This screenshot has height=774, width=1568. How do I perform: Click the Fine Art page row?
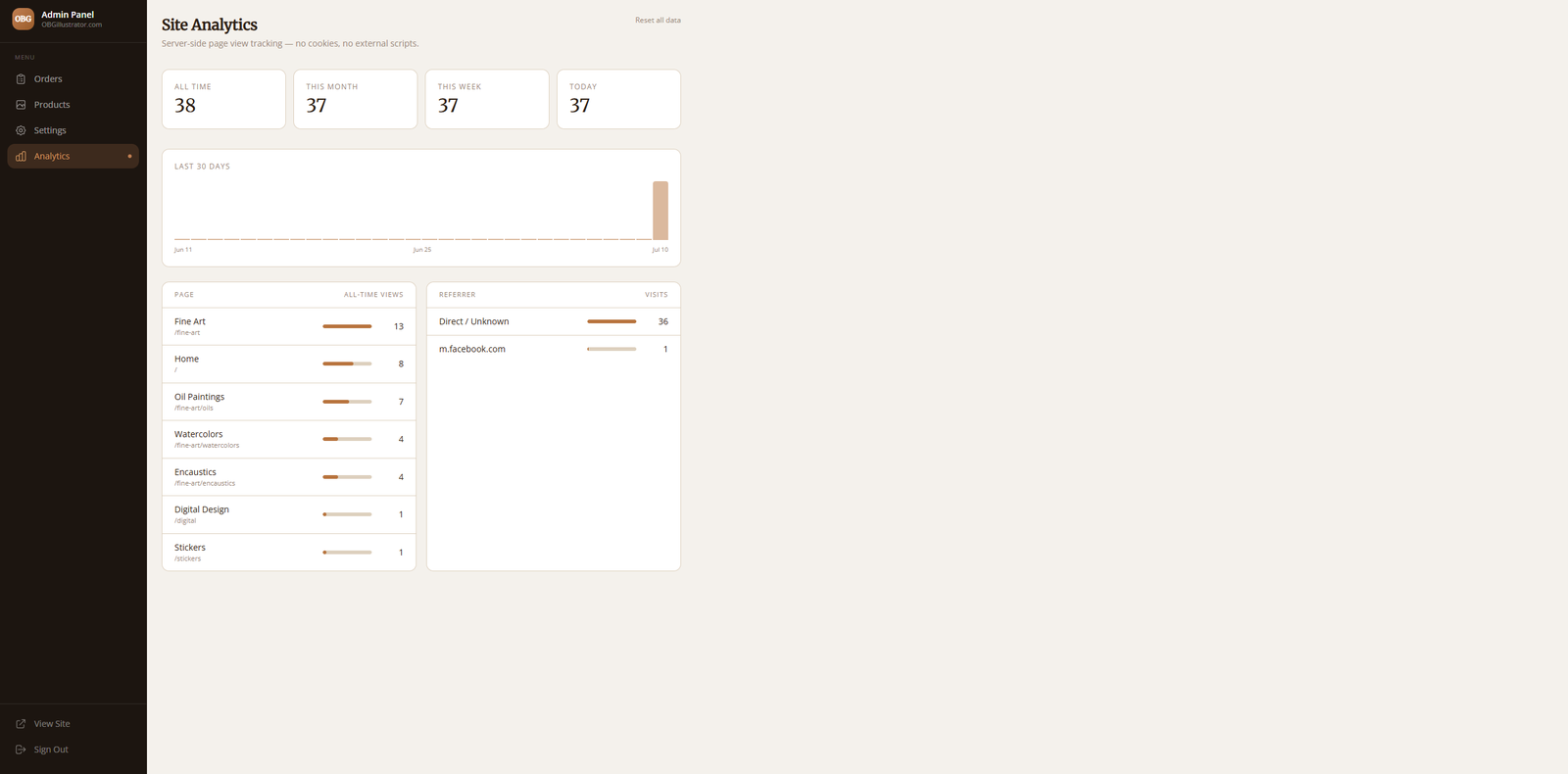(289, 326)
